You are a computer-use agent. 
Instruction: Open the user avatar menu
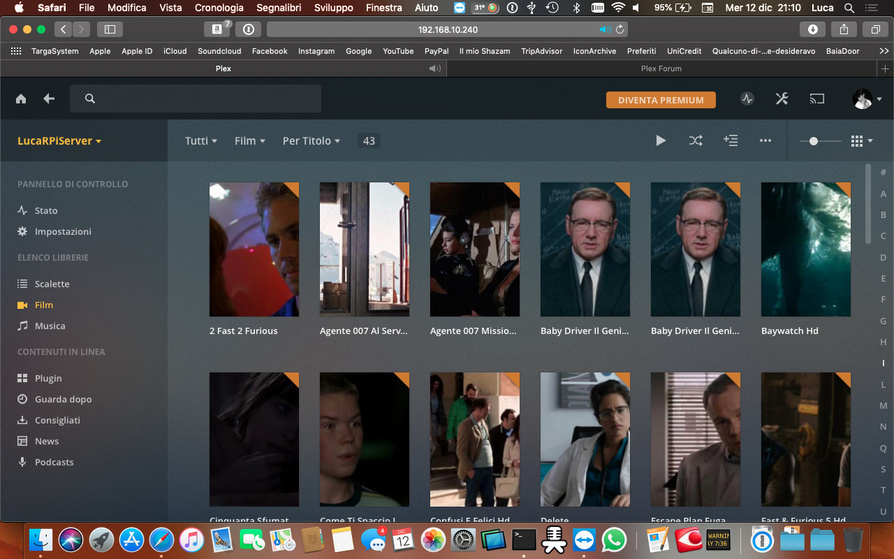coord(867,99)
